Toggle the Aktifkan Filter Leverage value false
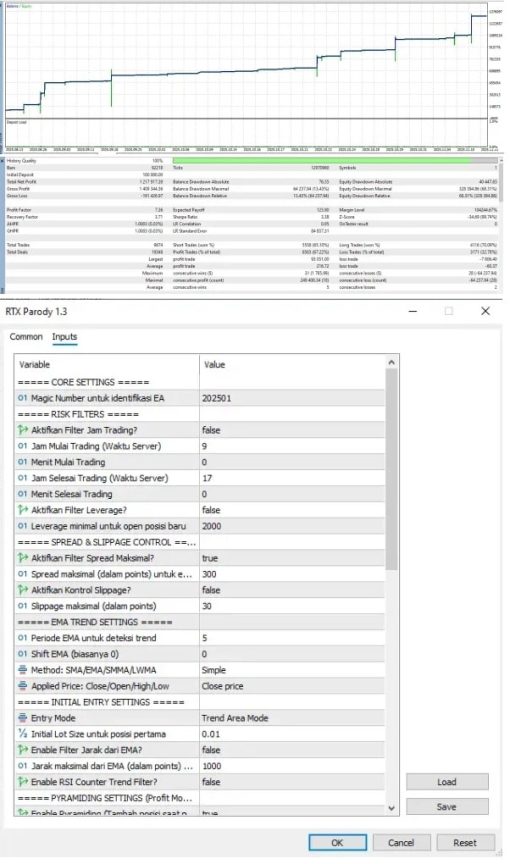The height and width of the screenshot is (864, 510). click(x=292, y=510)
